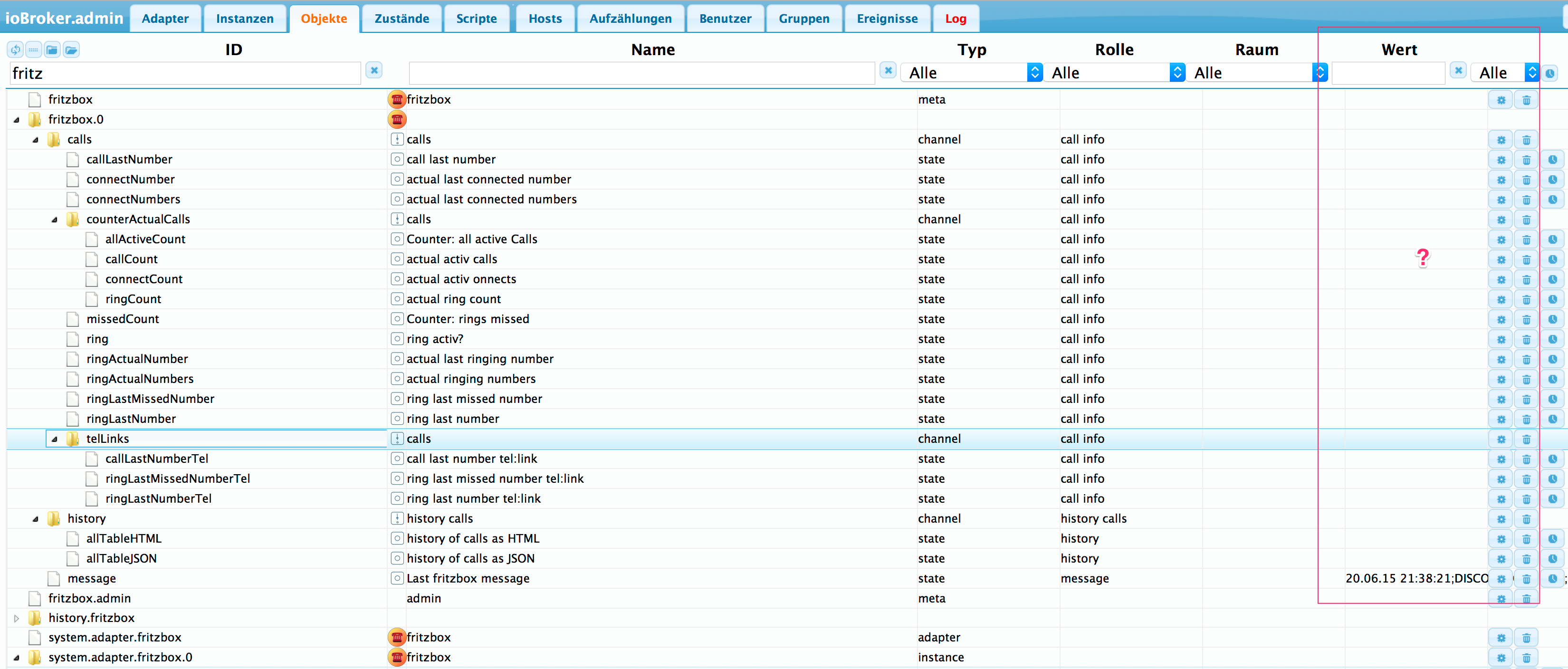This screenshot has height=669, width=1568.
Task: Click trash icon in the connectNumbers row
Action: 1526,201
